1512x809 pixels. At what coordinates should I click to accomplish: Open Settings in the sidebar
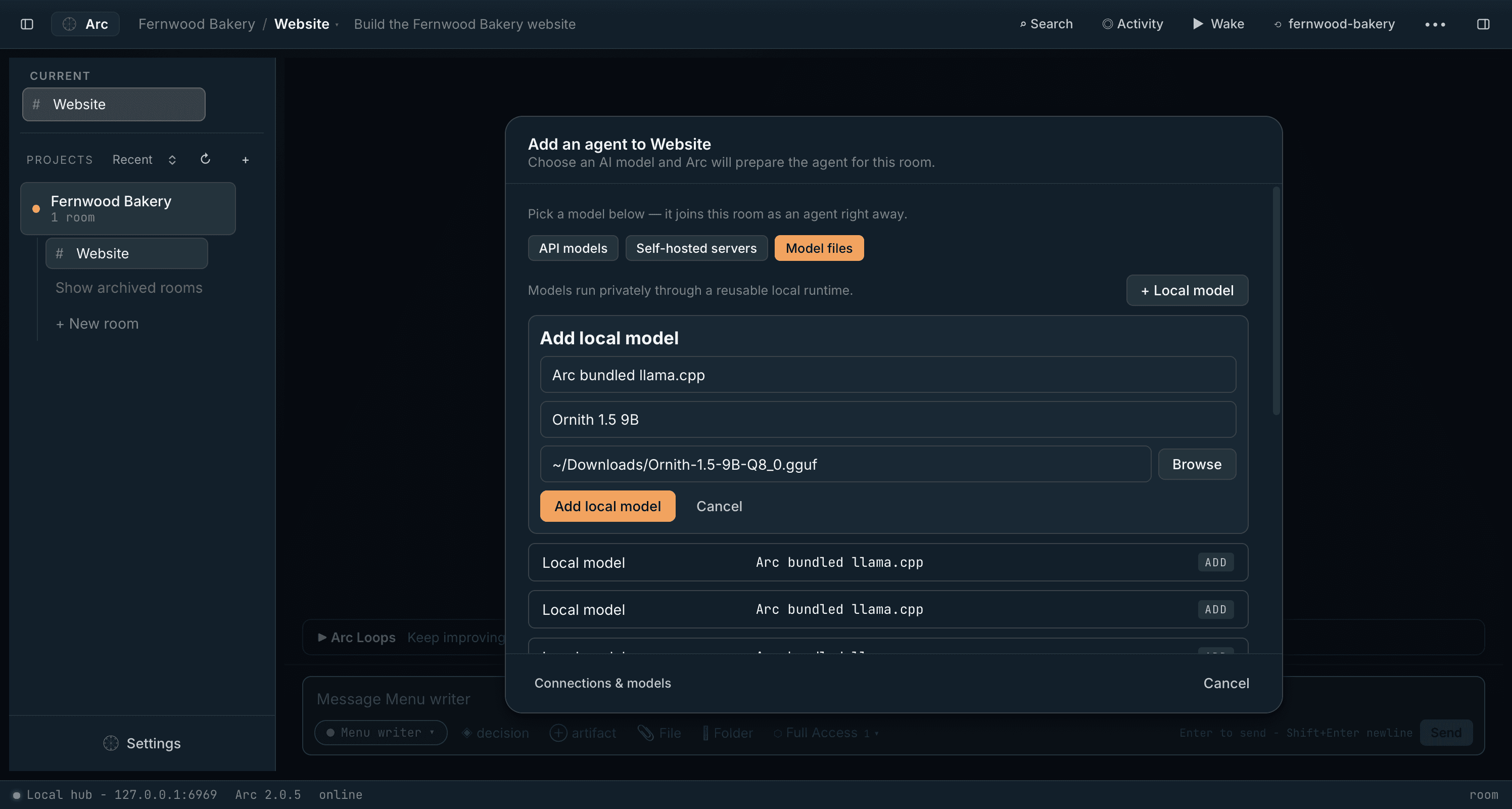tap(142, 743)
